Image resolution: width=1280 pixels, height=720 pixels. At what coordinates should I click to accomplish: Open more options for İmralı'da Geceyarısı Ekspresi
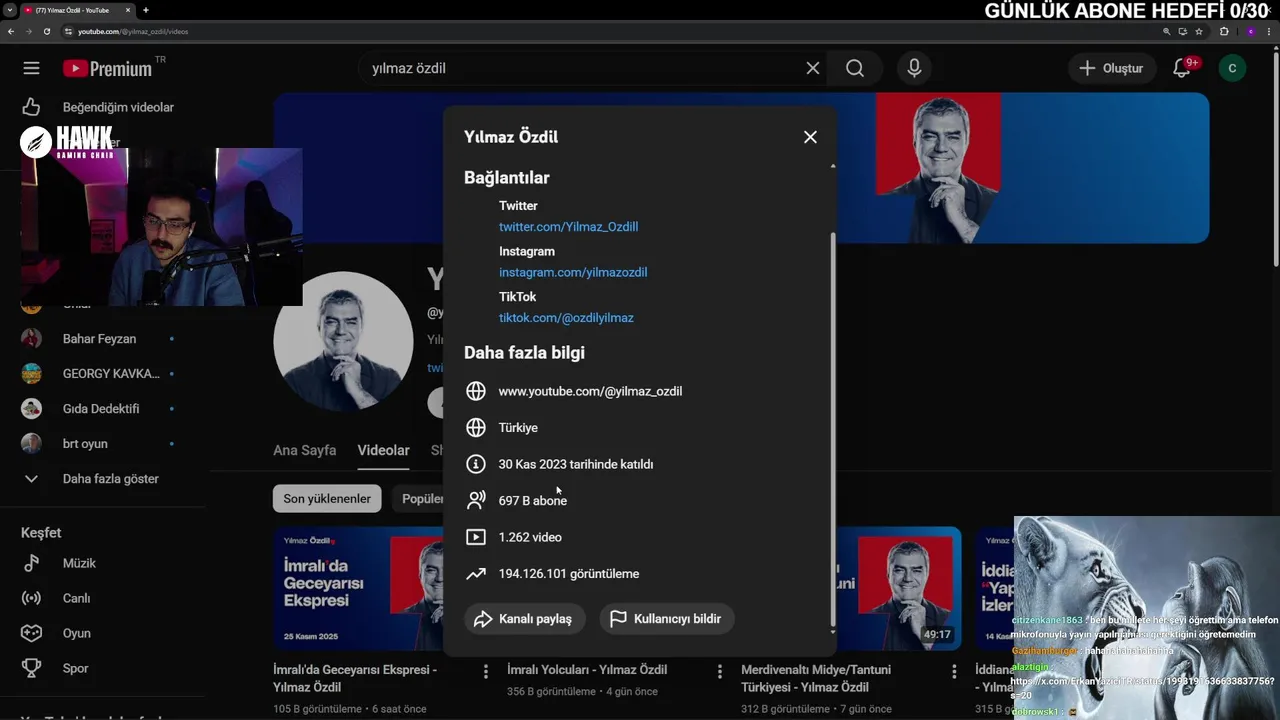(486, 672)
